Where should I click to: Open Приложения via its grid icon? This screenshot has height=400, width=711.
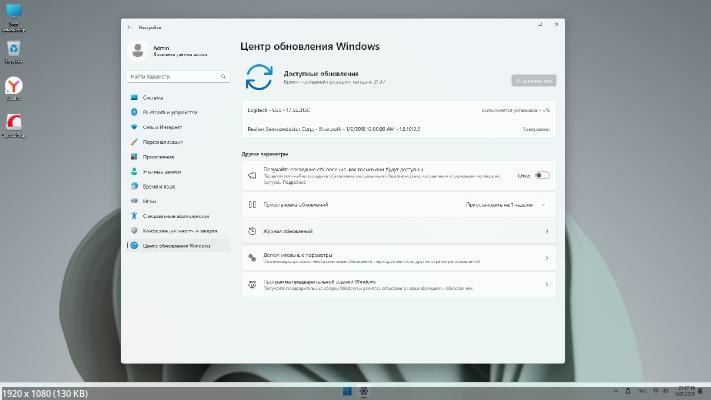(134, 156)
